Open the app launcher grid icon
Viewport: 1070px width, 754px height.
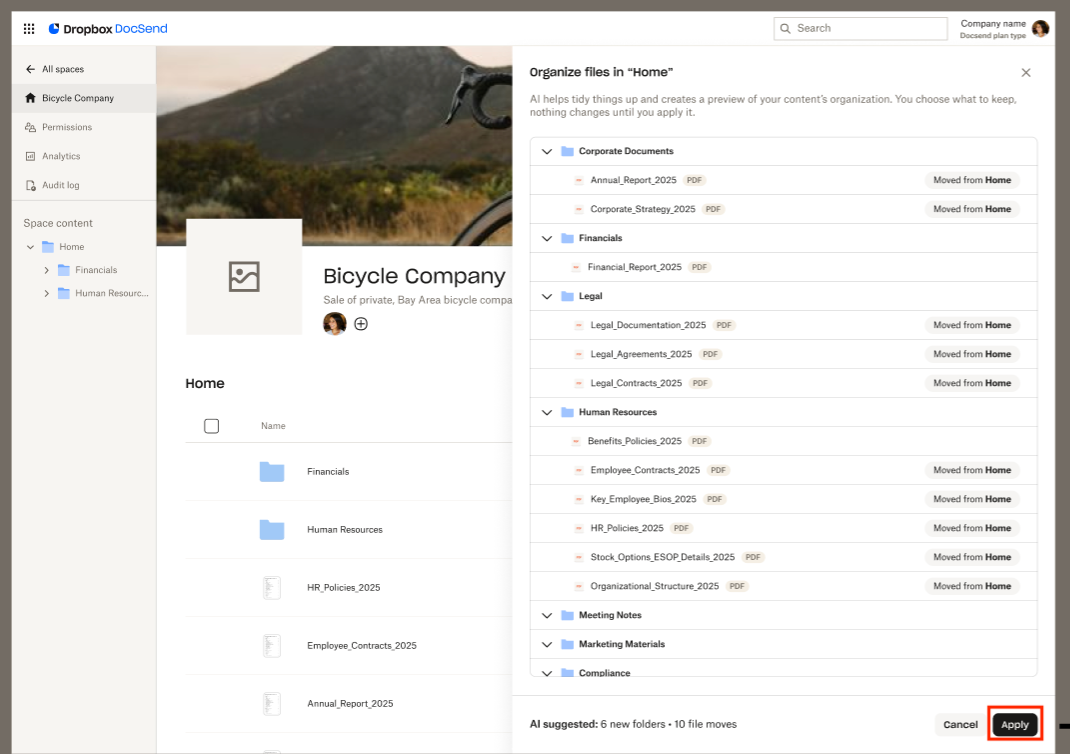click(x=29, y=29)
